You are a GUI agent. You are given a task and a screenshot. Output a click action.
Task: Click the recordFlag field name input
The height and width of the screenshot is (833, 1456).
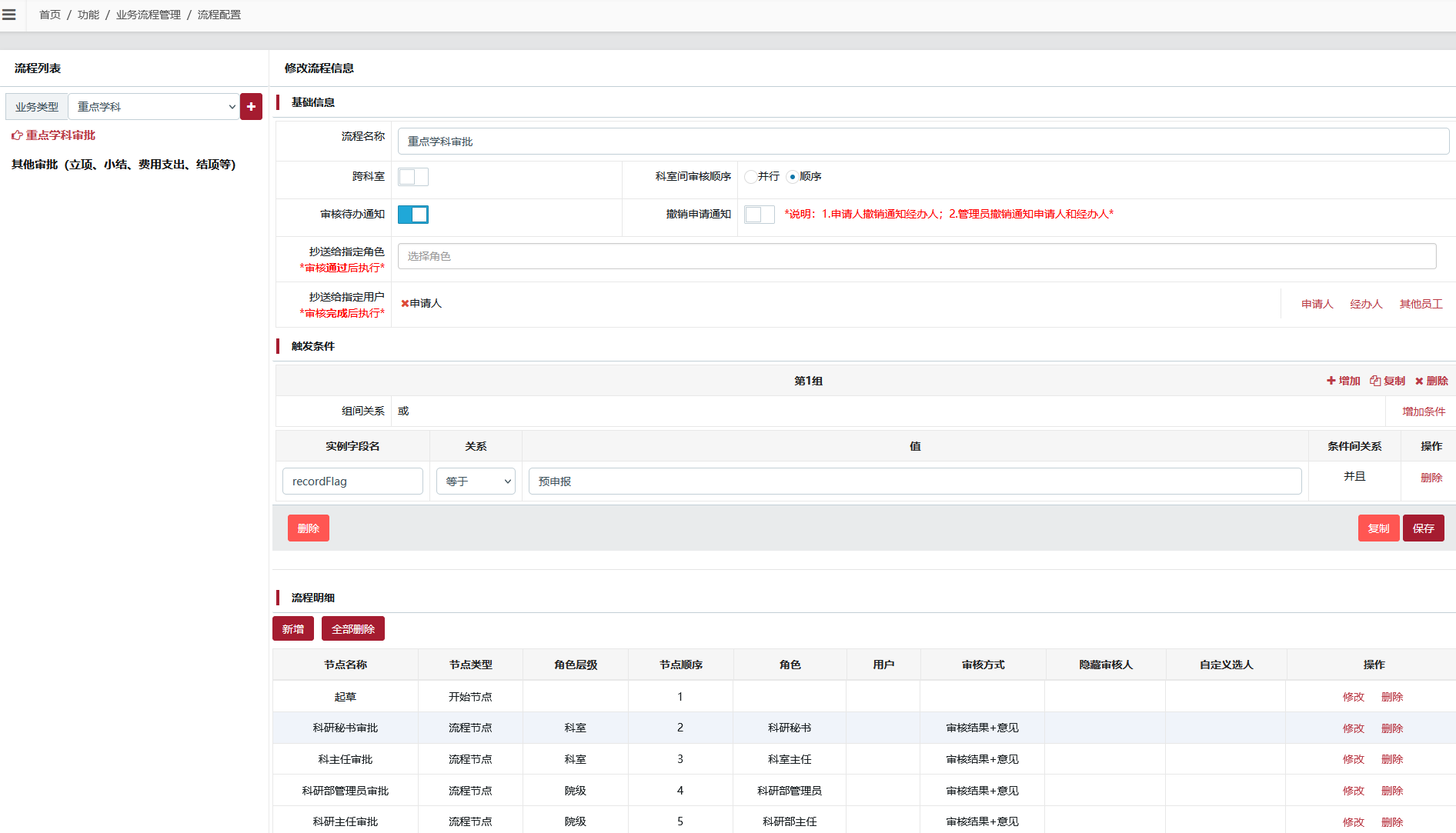352,481
